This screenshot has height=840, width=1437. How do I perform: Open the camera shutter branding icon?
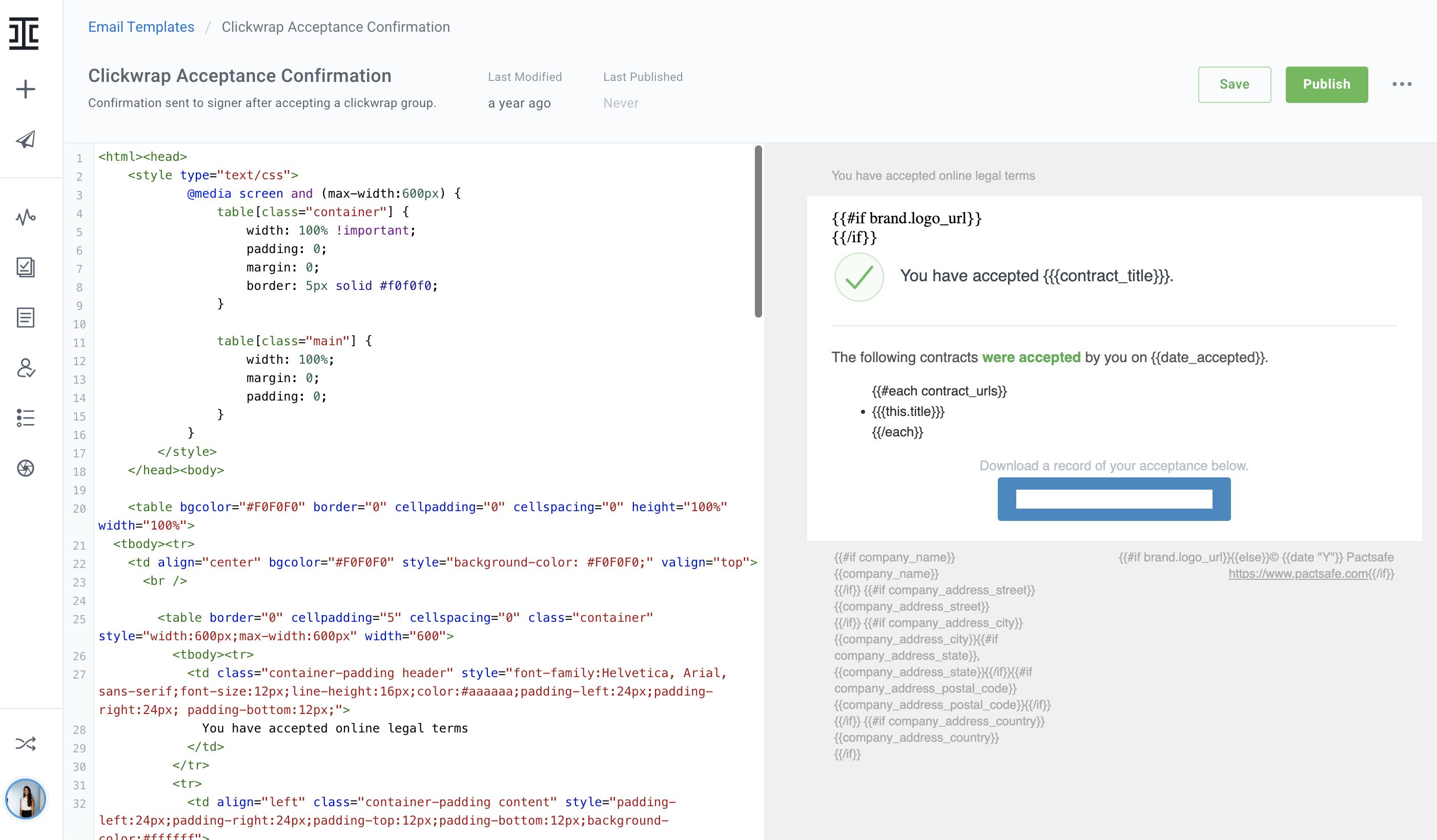pyautogui.click(x=25, y=468)
